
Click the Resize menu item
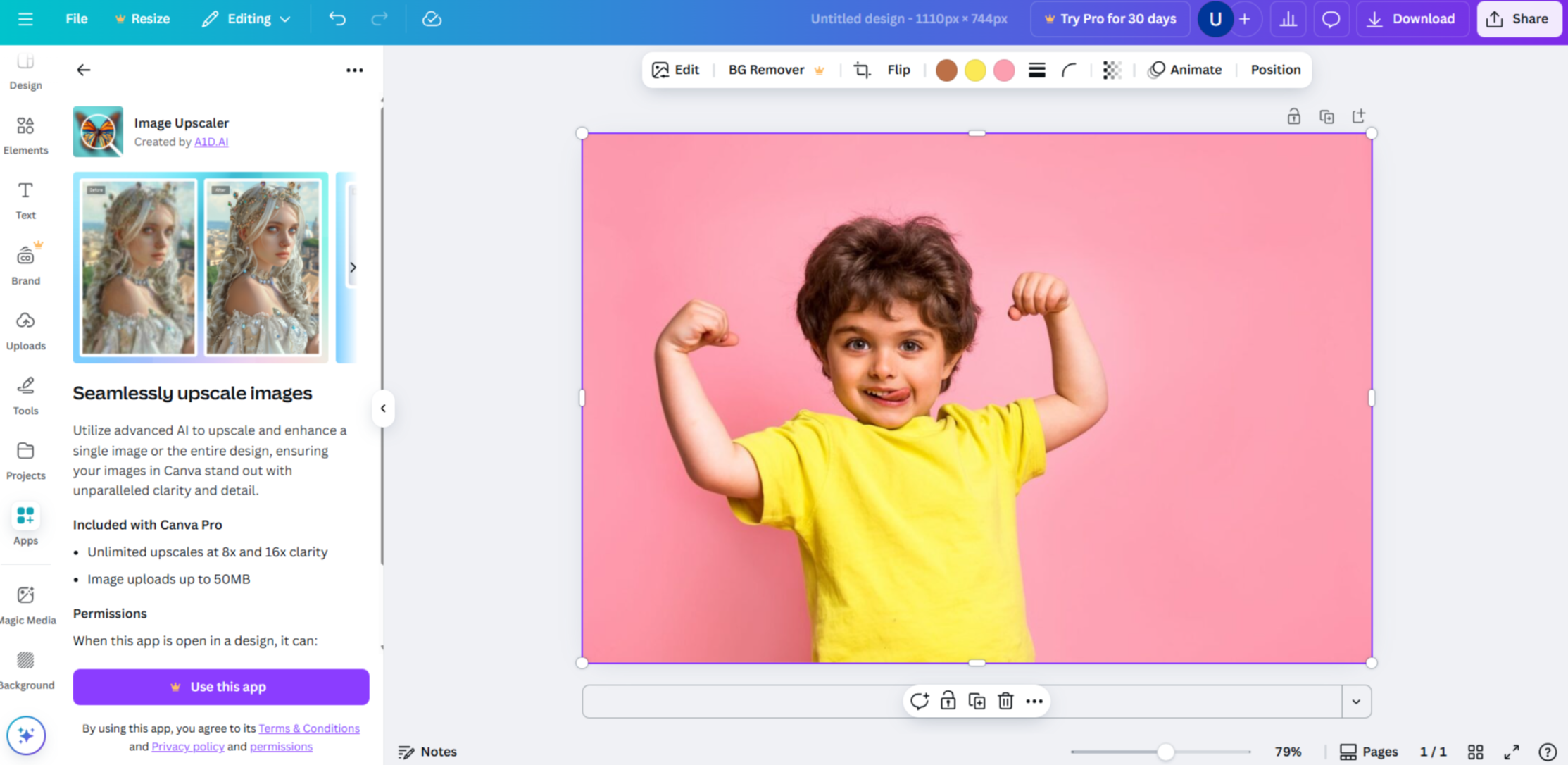point(142,19)
